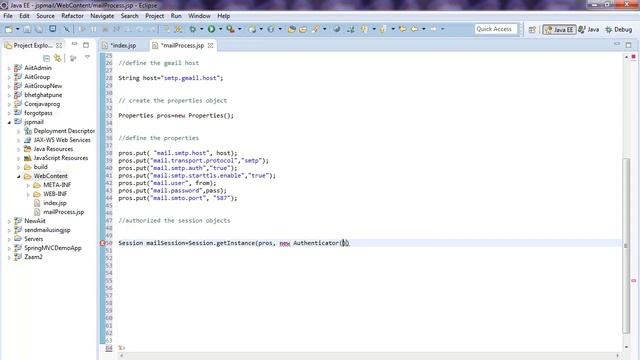
Task: Open the Run button dropdown arrow
Action: click(x=220, y=29)
